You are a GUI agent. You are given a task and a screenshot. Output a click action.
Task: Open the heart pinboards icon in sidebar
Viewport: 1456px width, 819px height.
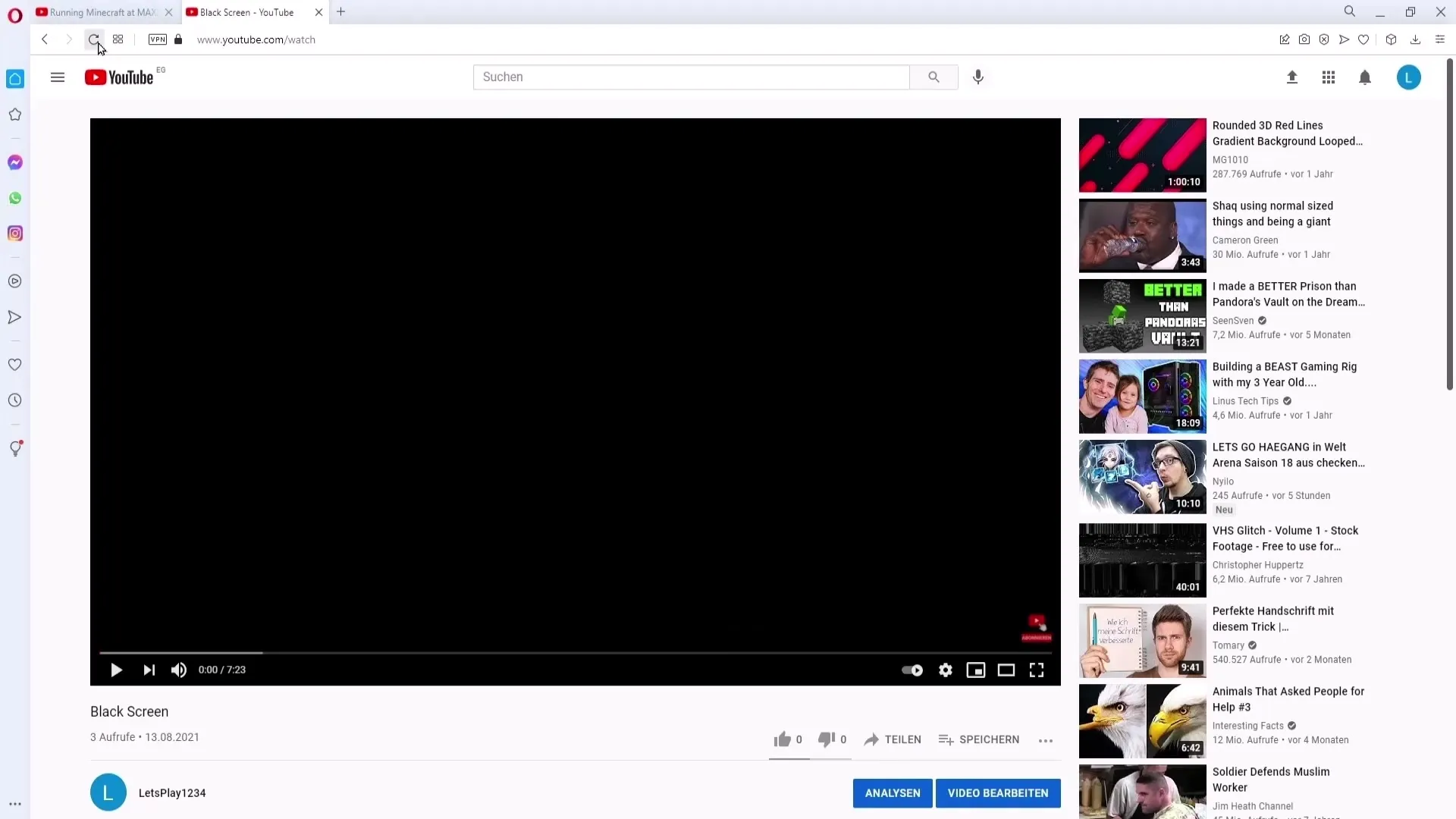coord(15,365)
